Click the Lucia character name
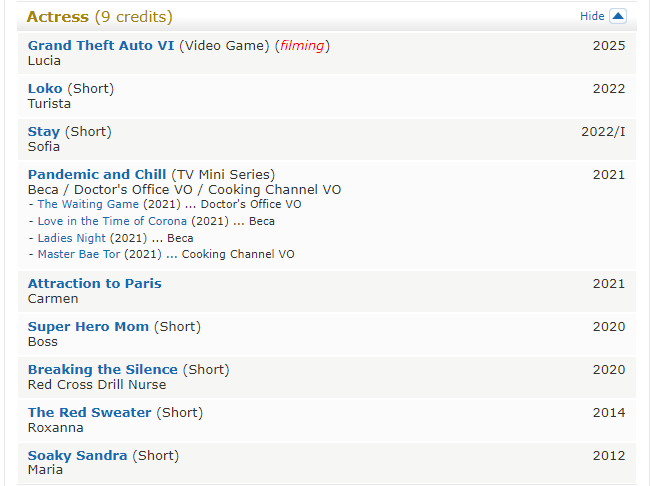 point(44,60)
